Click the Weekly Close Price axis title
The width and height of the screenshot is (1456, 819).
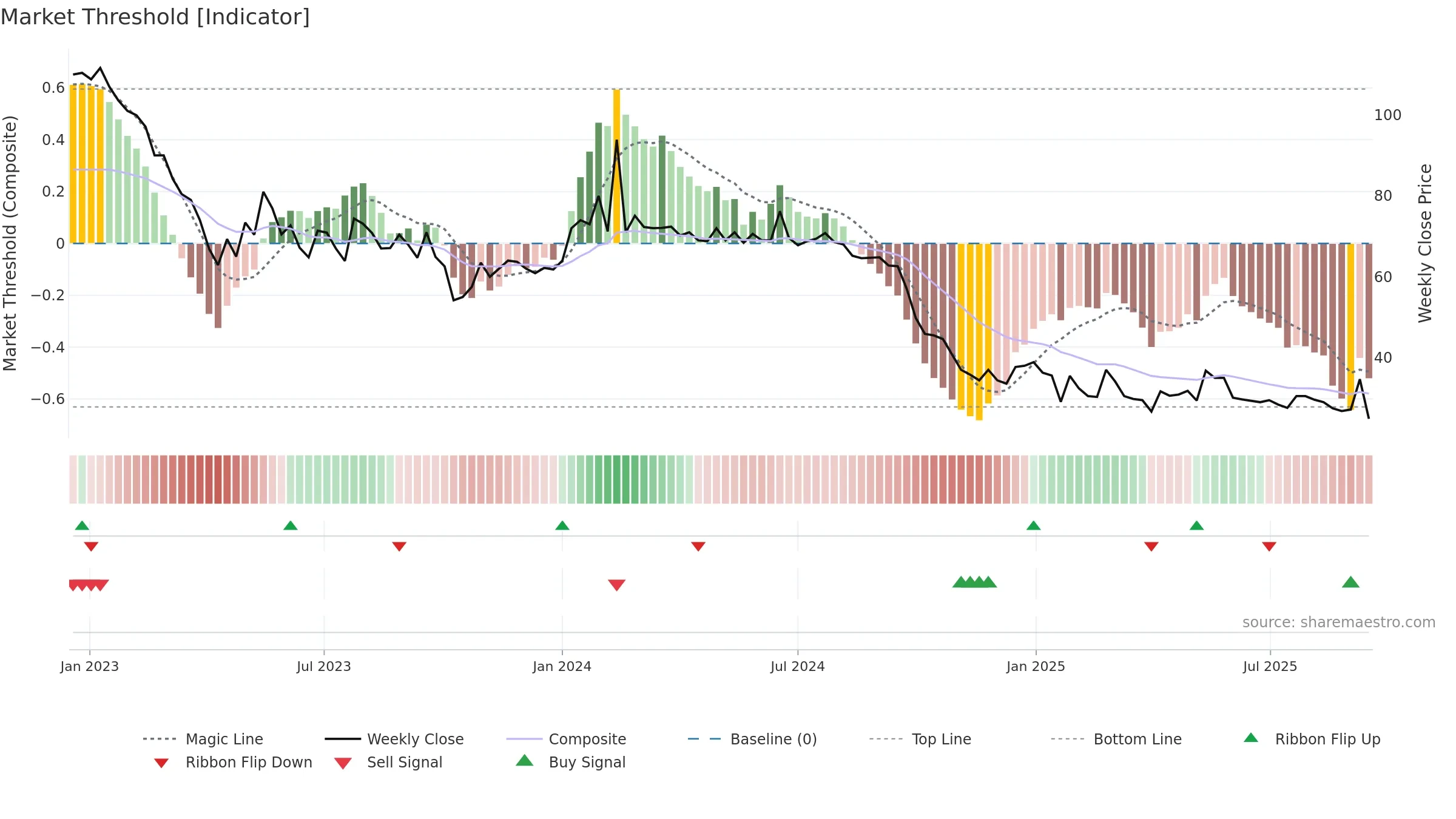tap(1425, 243)
